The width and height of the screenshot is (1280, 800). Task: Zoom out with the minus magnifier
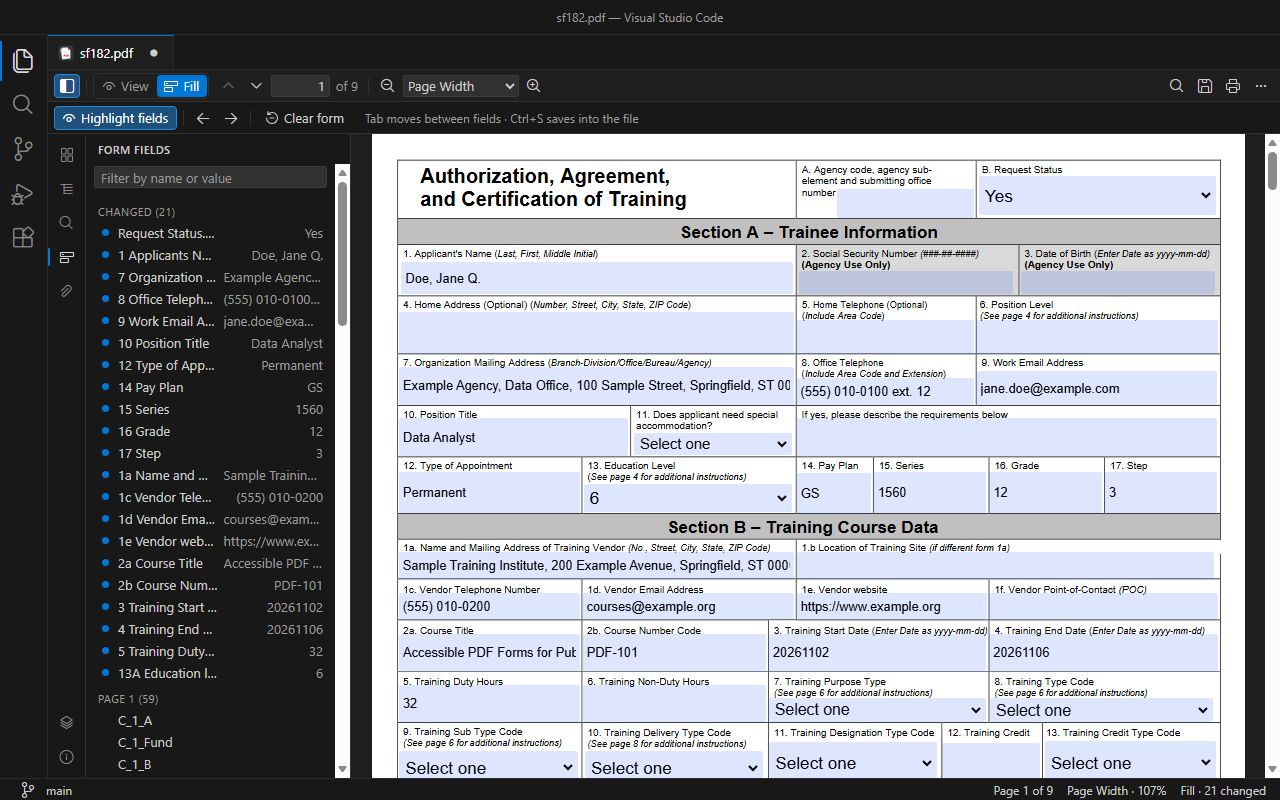pyautogui.click(x=388, y=86)
